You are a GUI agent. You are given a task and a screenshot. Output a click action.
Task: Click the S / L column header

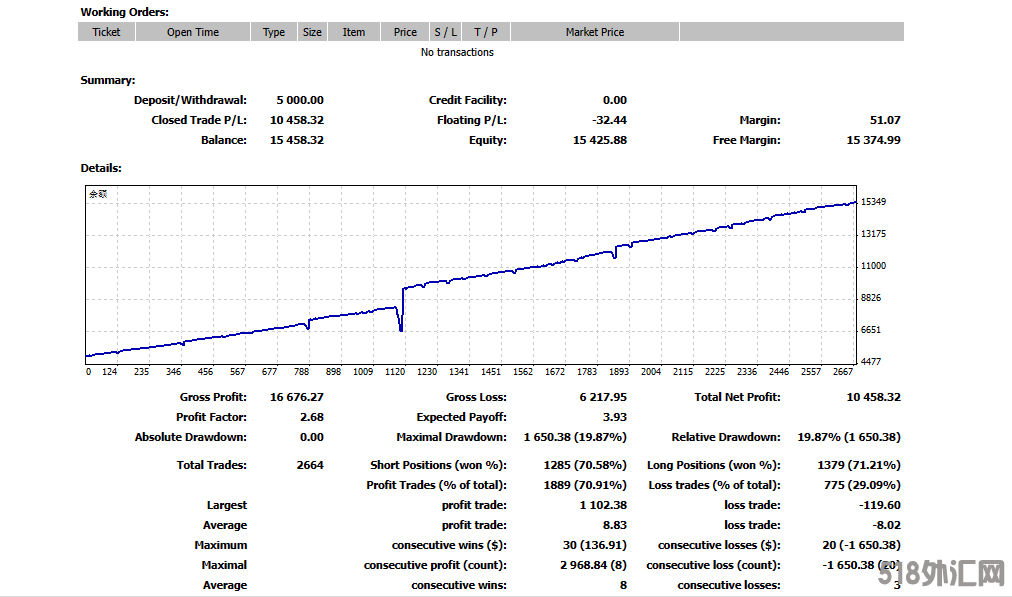(445, 32)
